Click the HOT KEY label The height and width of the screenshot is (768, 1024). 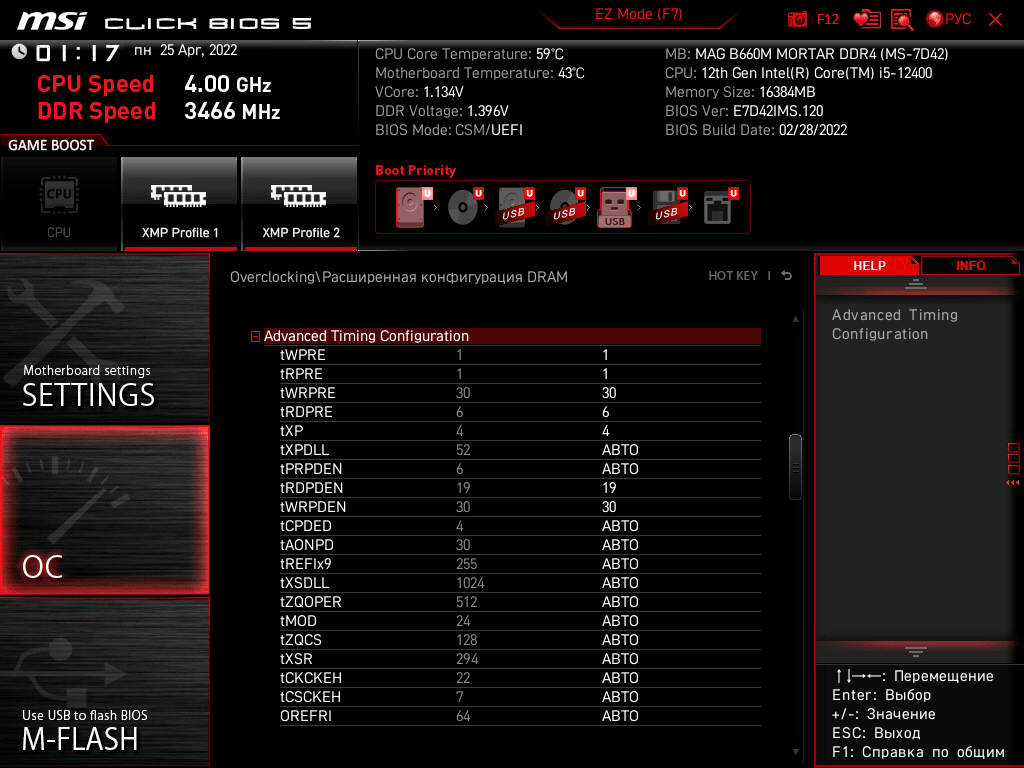pyautogui.click(x=733, y=276)
